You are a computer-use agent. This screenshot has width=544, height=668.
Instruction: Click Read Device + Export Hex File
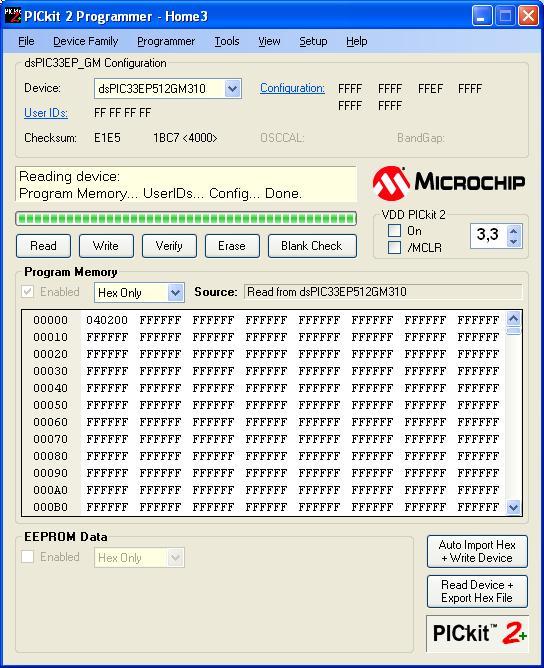477,591
